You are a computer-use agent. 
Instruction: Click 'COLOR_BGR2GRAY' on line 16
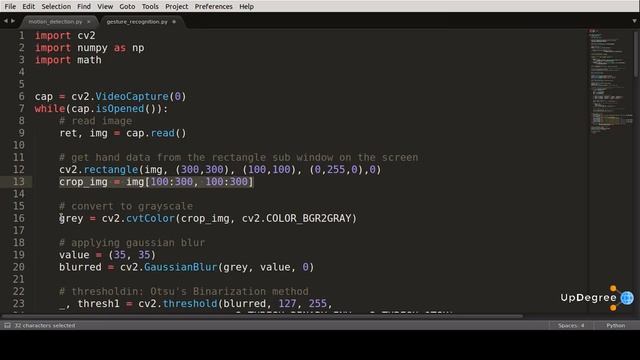point(309,218)
